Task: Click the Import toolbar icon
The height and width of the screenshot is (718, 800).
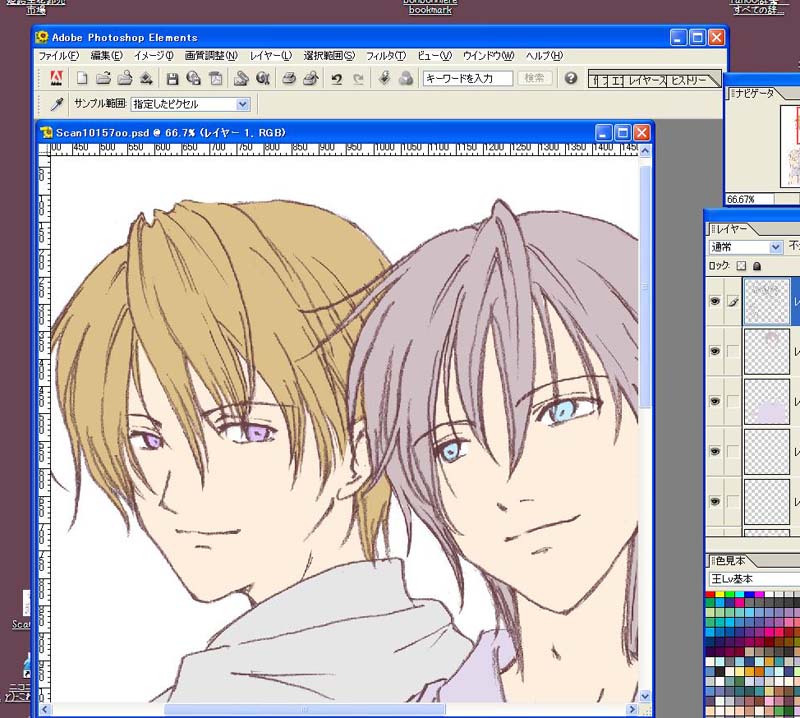Action: point(146,79)
